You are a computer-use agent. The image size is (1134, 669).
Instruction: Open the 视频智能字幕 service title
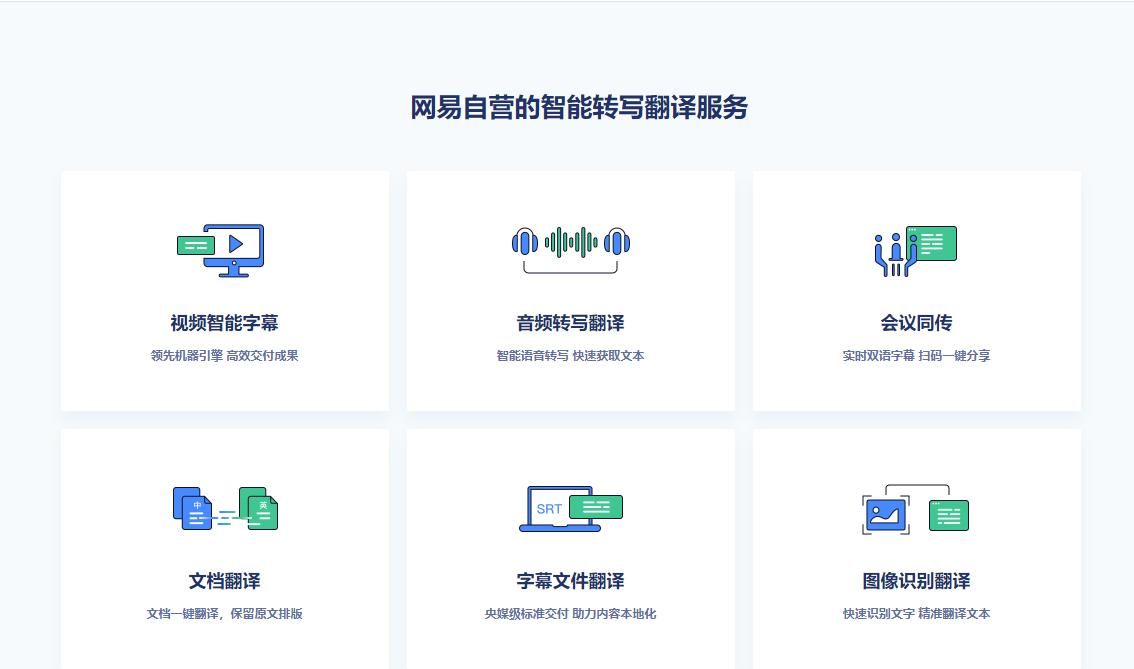click(224, 323)
